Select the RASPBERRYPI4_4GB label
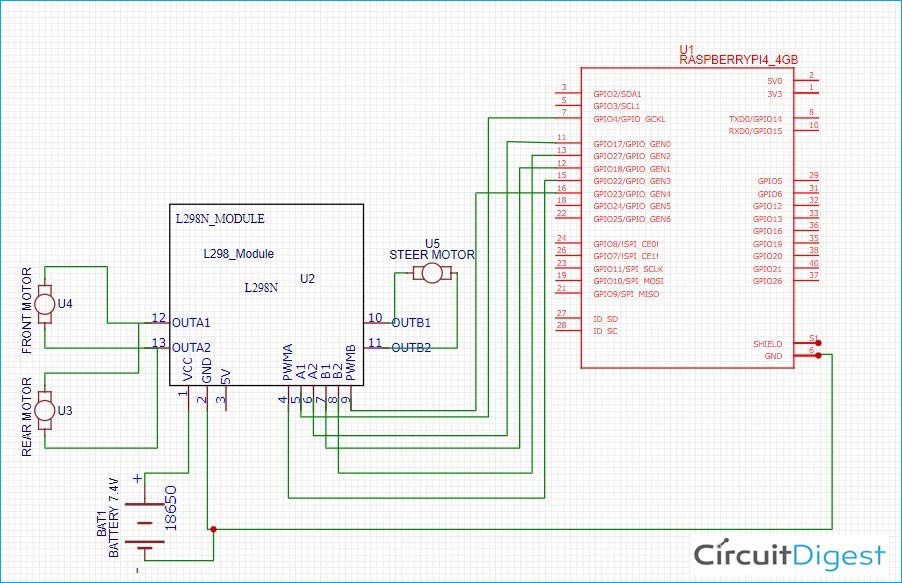Viewport: 902px width, 583px height. [739, 60]
